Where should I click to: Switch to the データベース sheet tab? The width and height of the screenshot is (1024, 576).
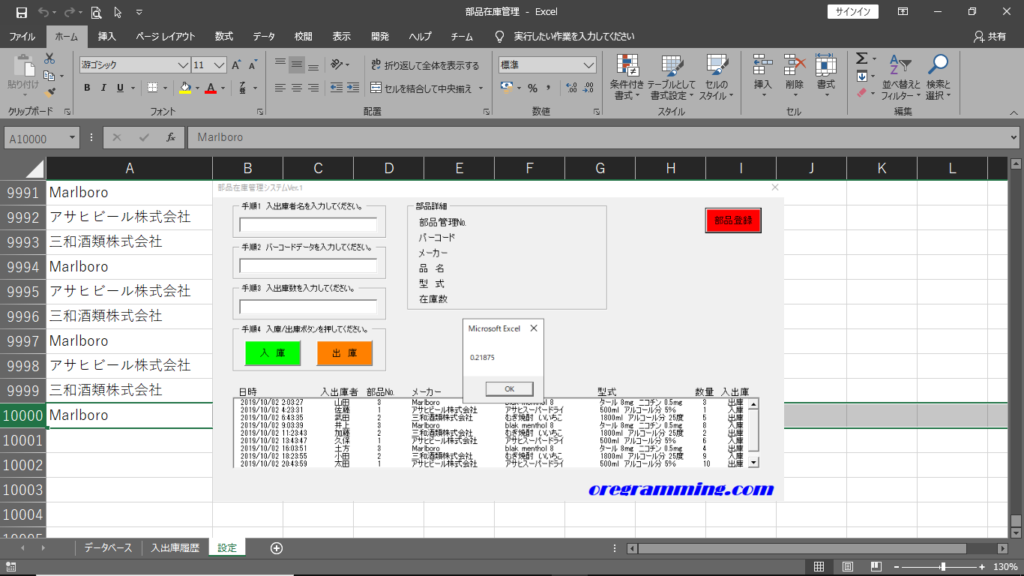click(x=107, y=548)
